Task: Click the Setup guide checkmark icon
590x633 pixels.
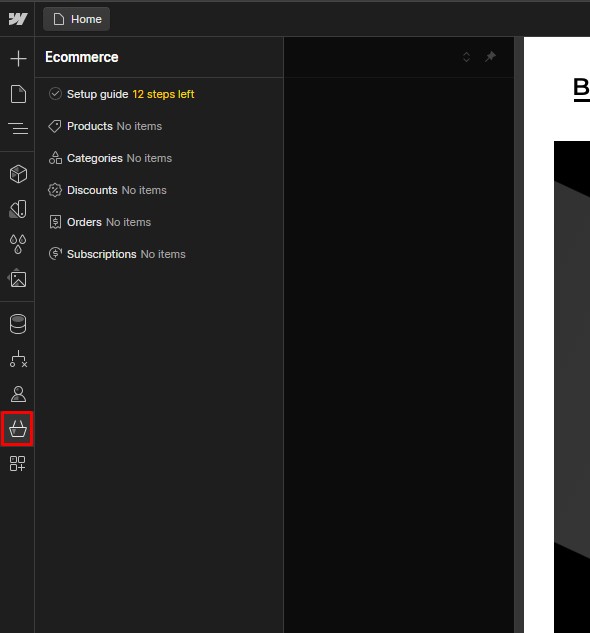Action: pos(55,94)
